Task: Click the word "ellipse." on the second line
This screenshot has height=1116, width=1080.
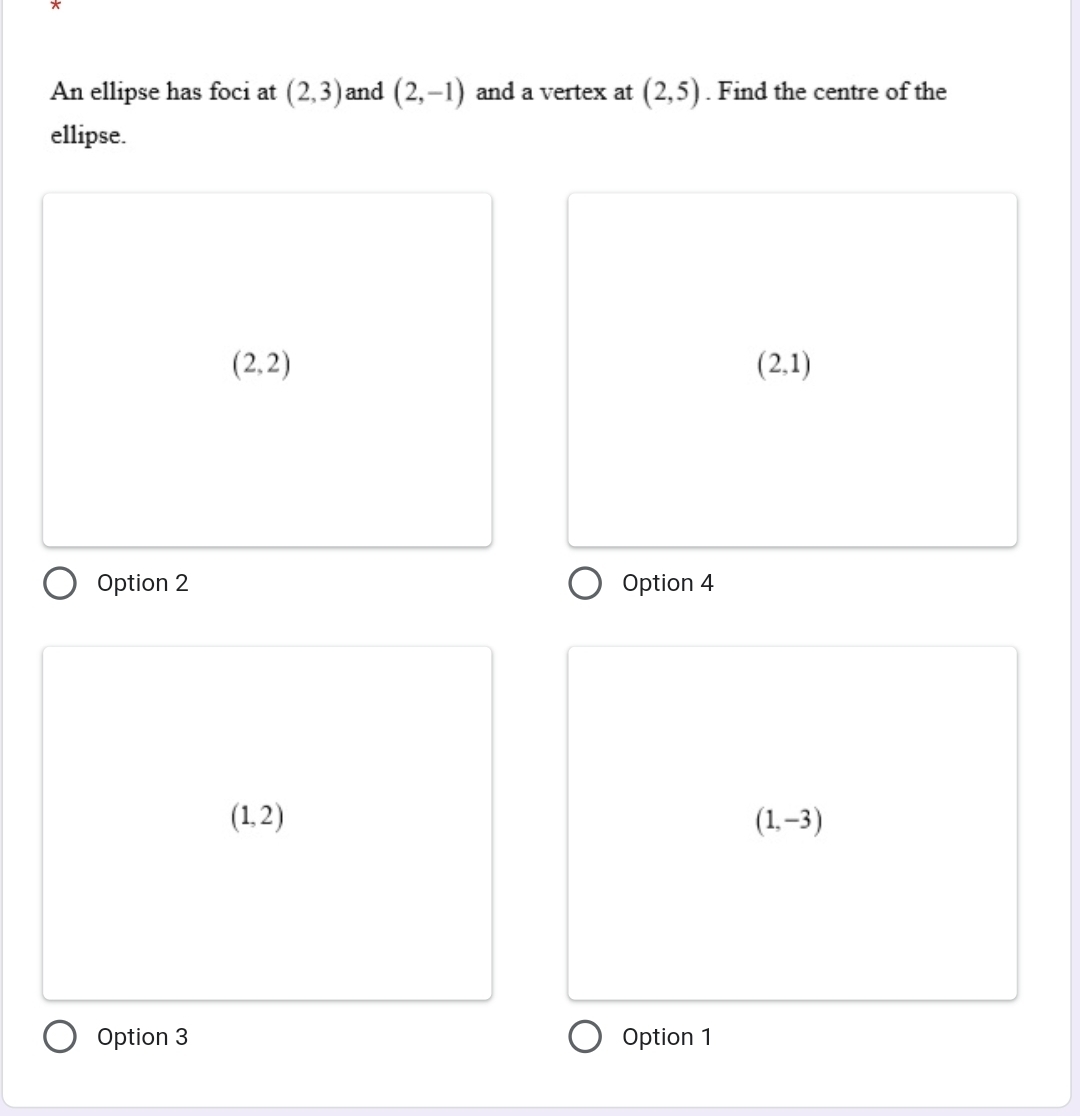Action: (89, 136)
